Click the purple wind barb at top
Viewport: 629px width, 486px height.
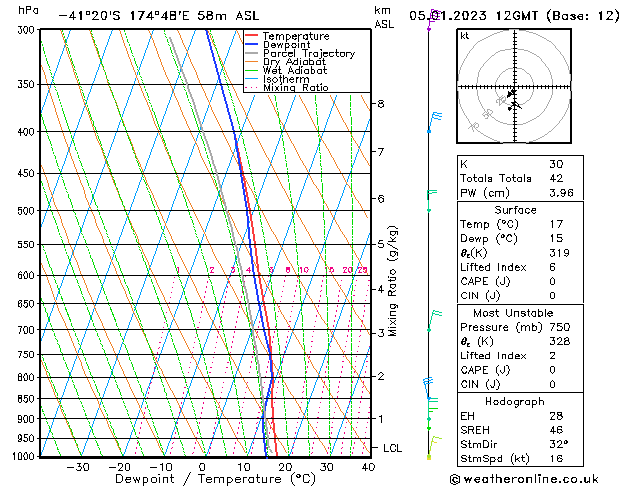434,20
